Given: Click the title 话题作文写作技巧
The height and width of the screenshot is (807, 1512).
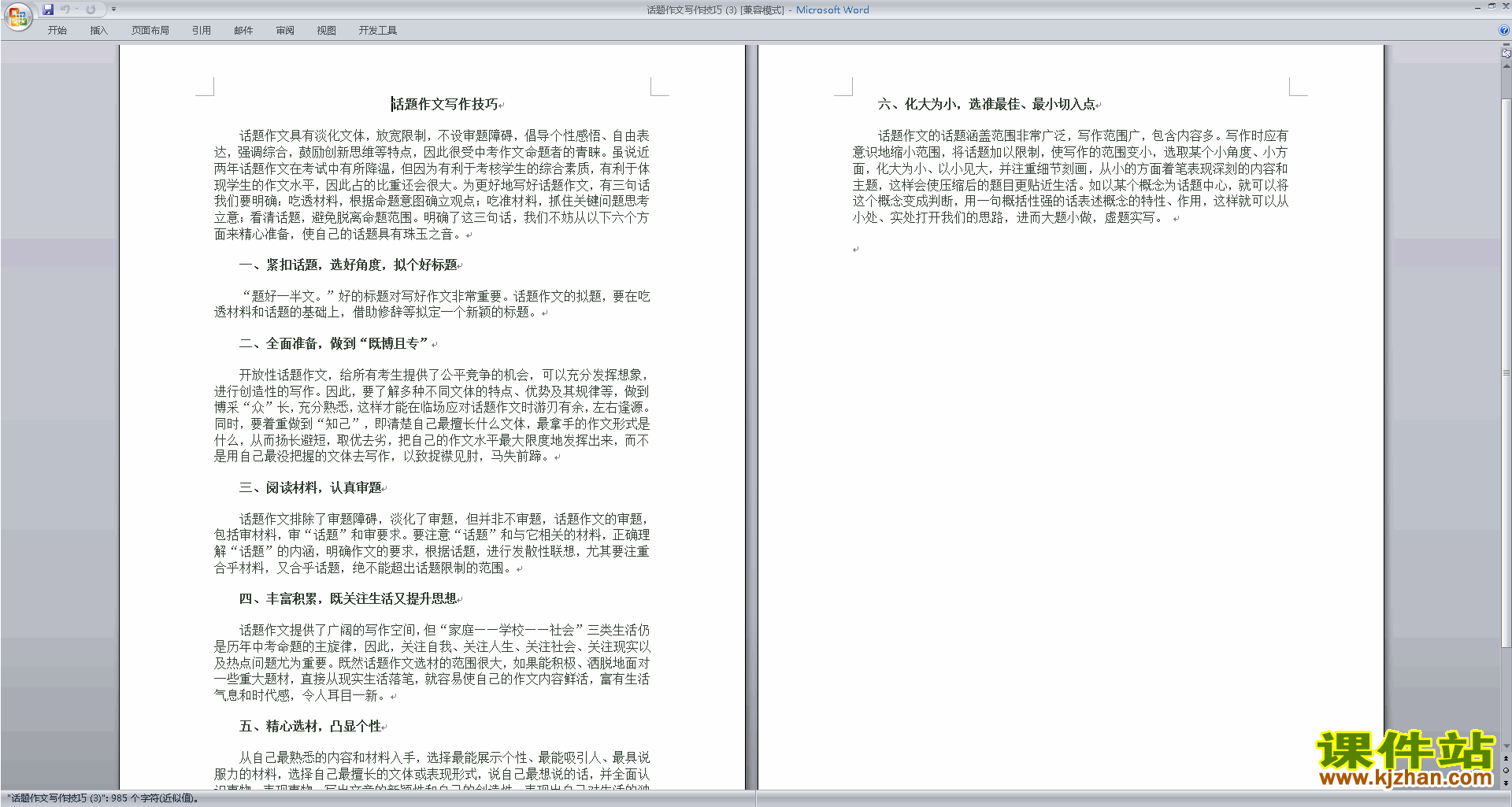Looking at the screenshot, I should point(445,104).
